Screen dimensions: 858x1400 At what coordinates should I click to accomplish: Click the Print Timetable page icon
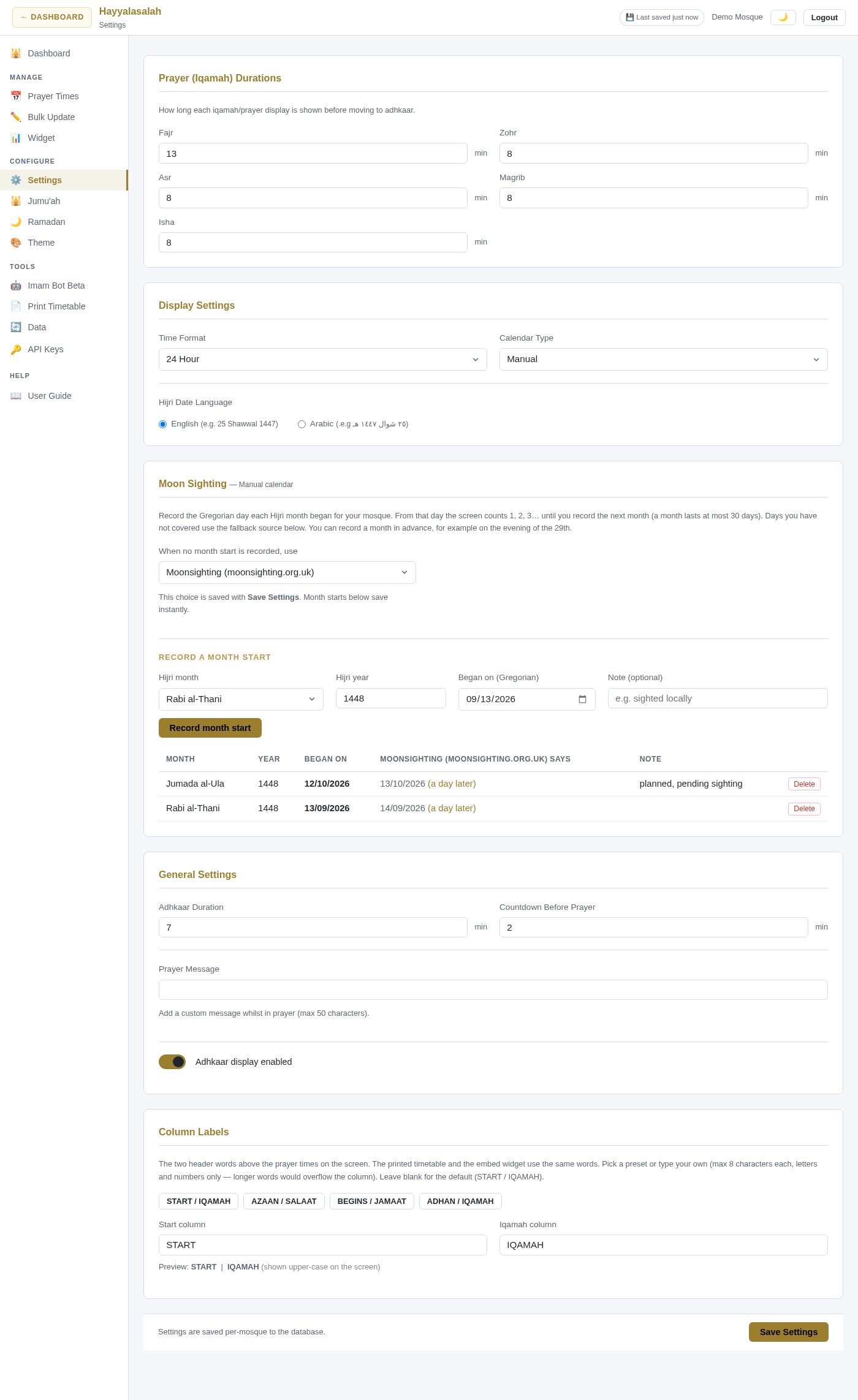pyautogui.click(x=16, y=306)
